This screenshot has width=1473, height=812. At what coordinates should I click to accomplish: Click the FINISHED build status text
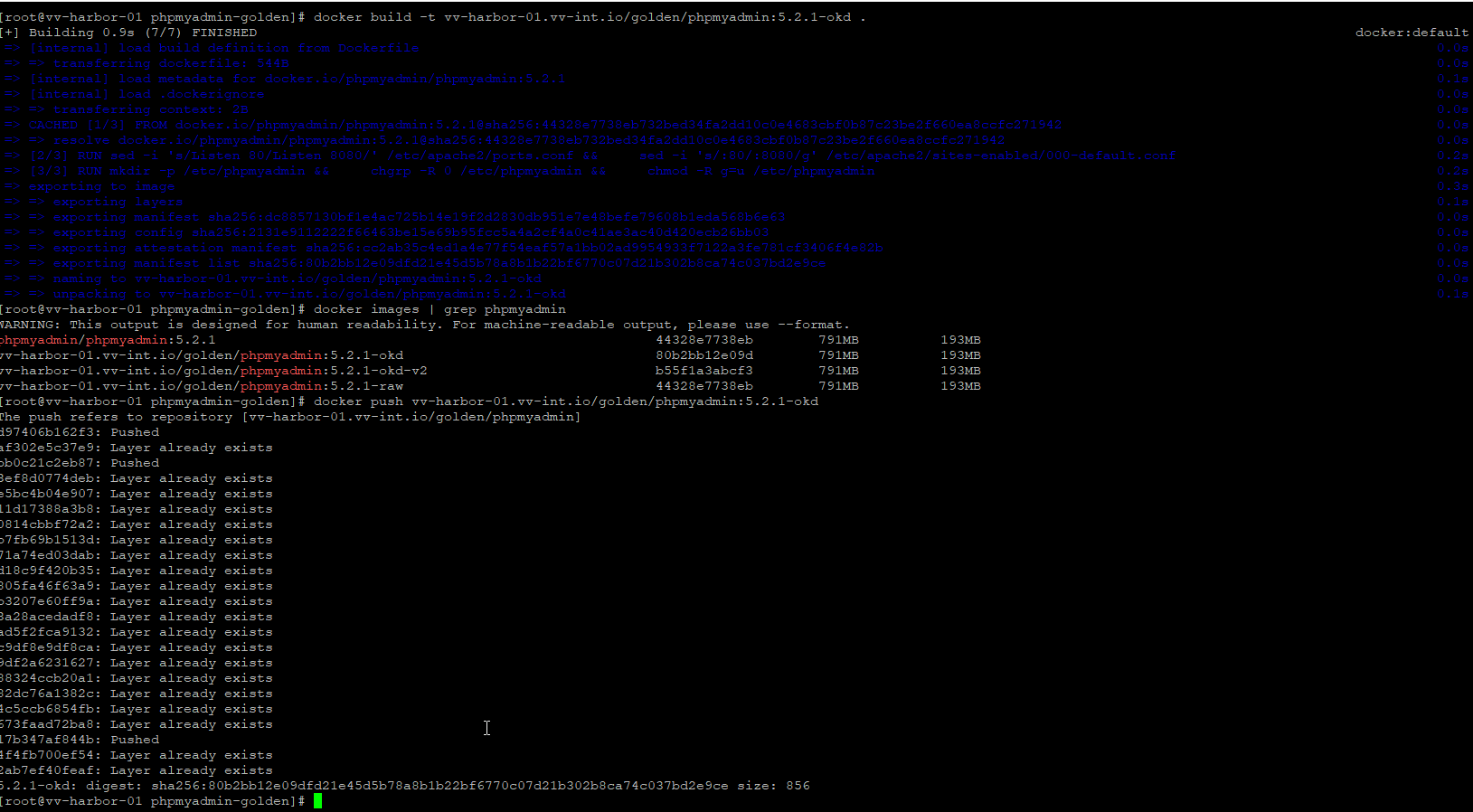click(x=224, y=33)
